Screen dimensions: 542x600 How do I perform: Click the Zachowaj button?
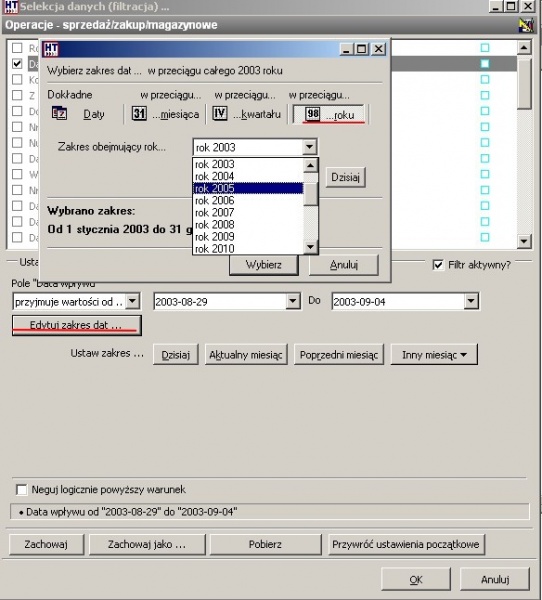(46, 545)
